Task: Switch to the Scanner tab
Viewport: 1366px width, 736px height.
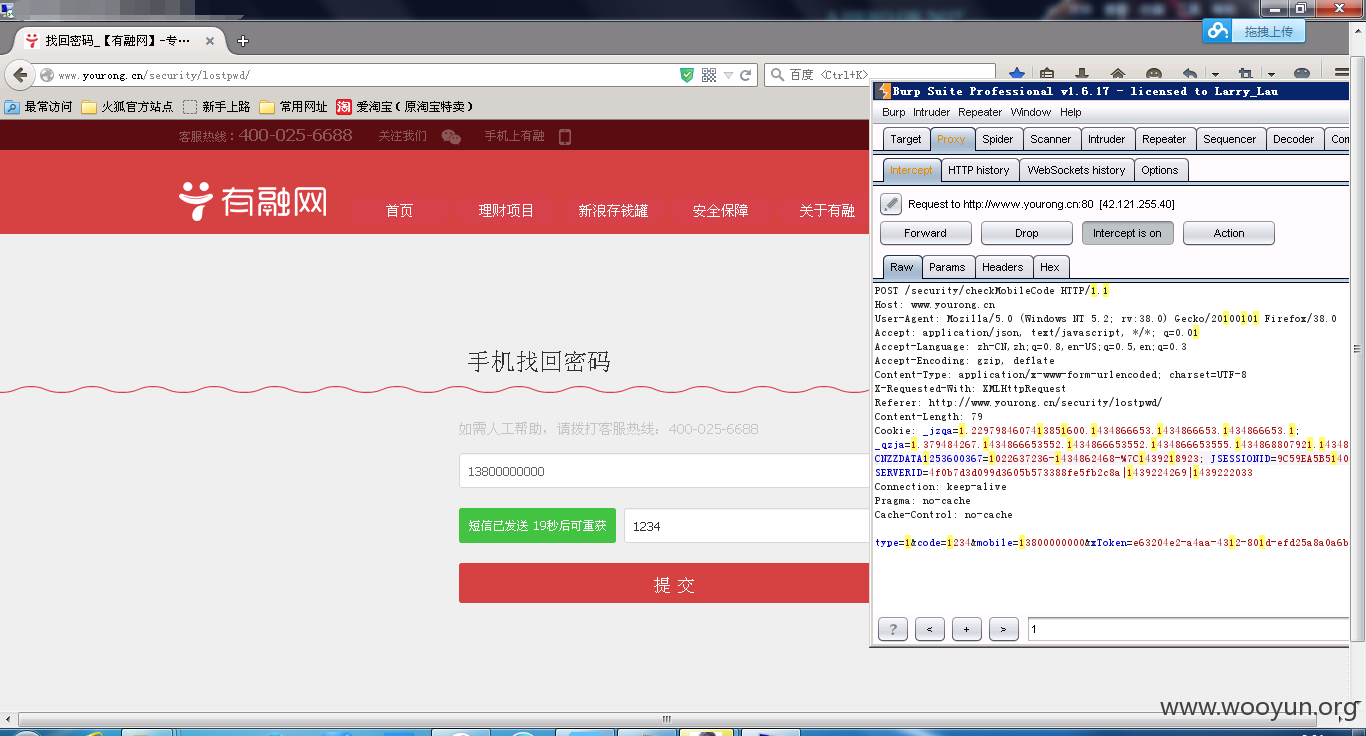Action: coord(1050,139)
